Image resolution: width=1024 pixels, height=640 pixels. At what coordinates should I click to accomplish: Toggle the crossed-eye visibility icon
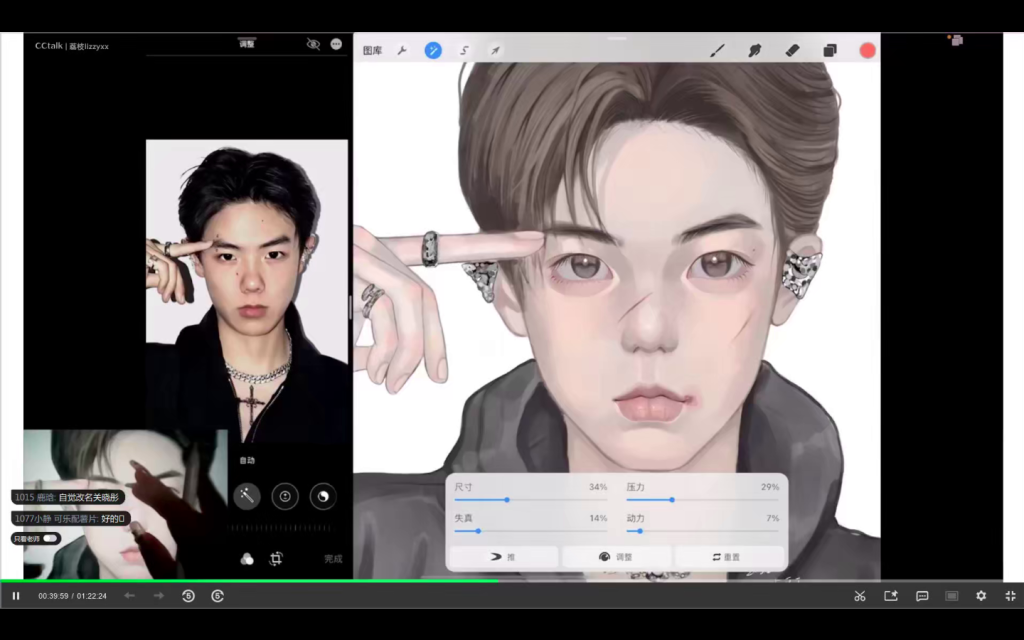pyautogui.click(x=313, y=44)
